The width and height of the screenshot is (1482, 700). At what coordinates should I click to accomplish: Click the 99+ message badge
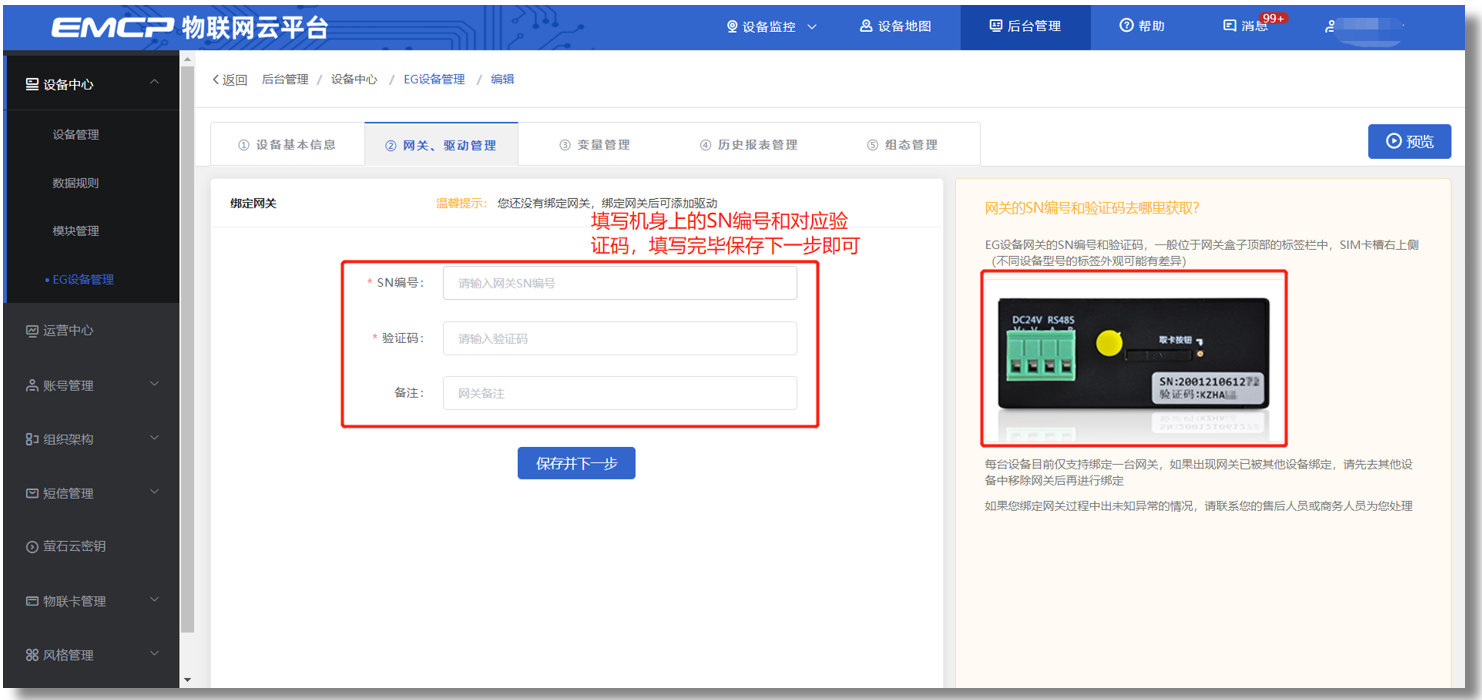coord(1273,18)
